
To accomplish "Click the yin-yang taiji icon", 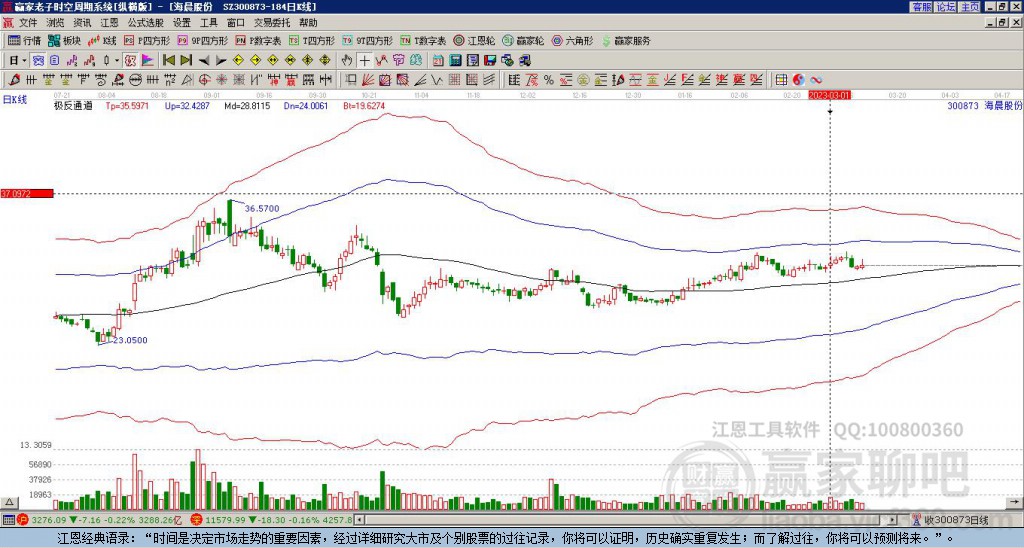I will pos(798,80).
